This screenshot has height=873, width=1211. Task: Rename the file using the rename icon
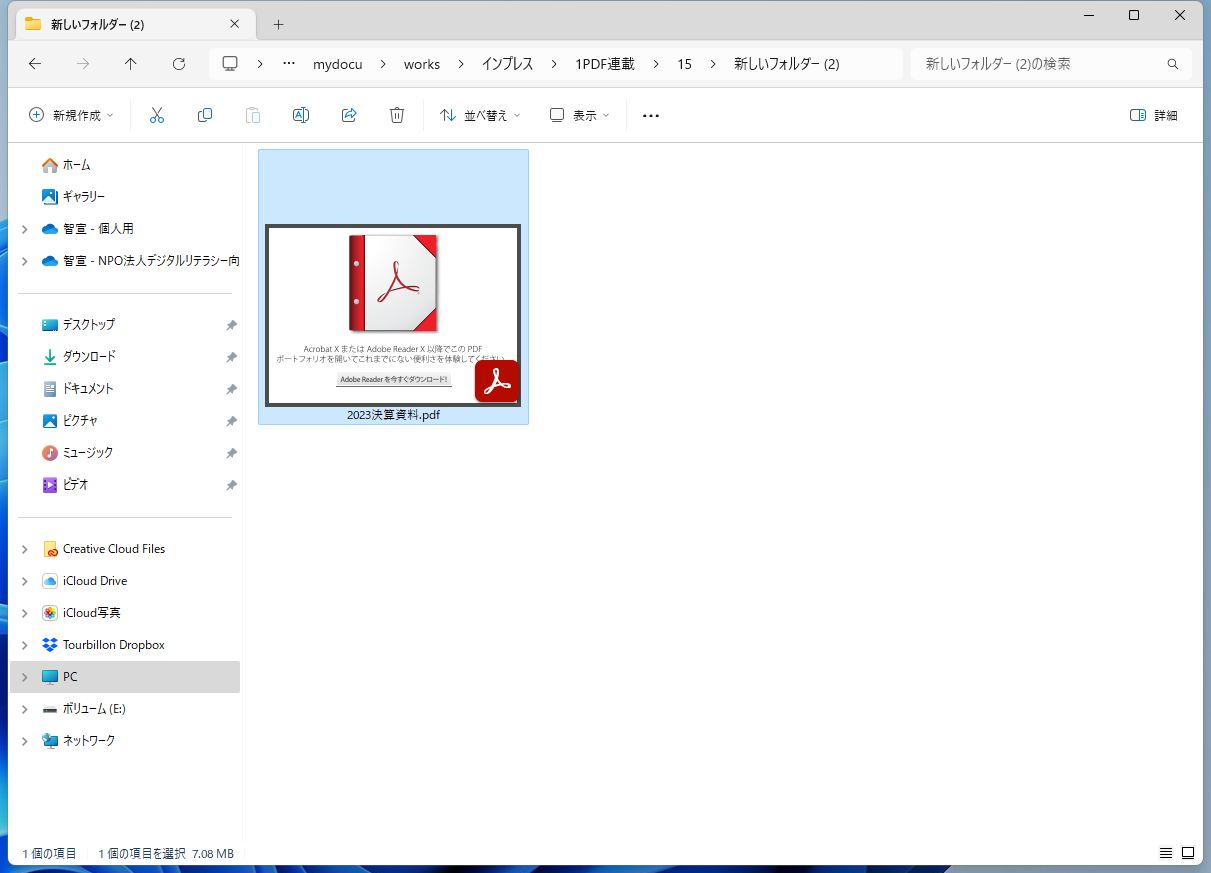point(301,114)
